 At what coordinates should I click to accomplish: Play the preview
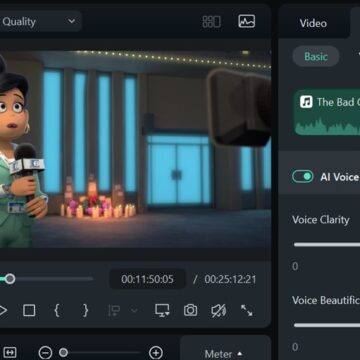(x=3, y=310)
